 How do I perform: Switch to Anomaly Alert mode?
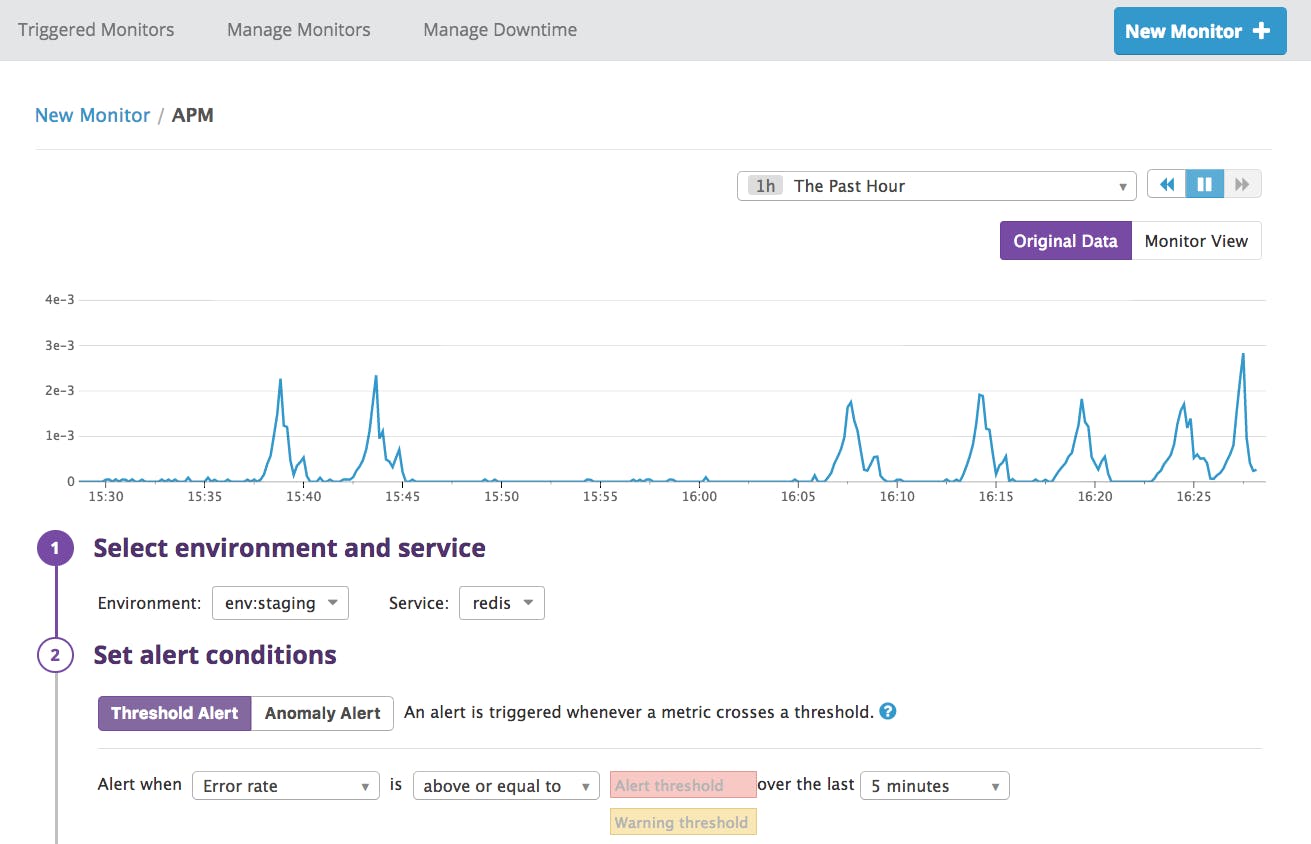click(x=322, y=713)
